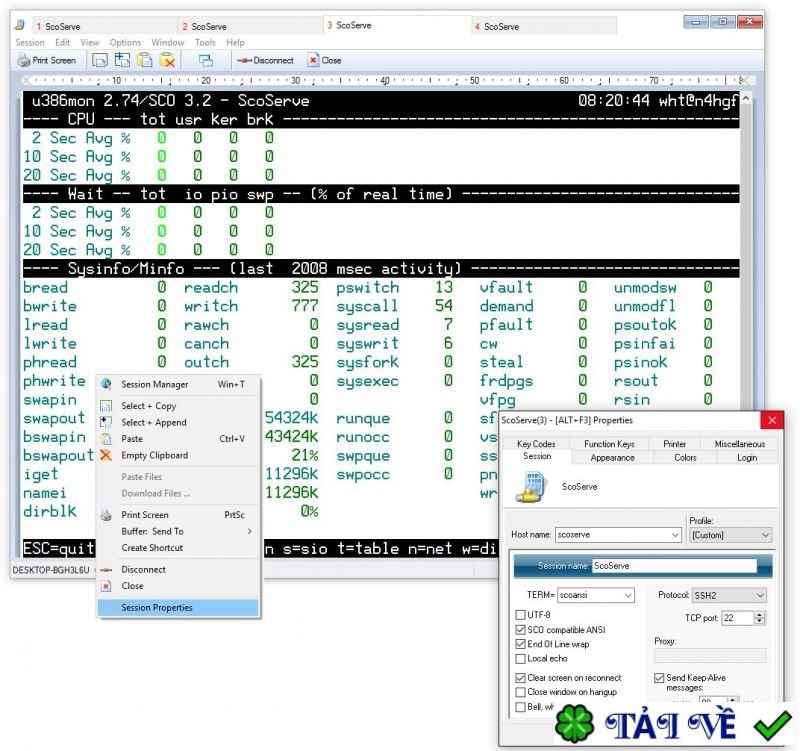This screenshot has width=800, height=751.
Task: Click the Paste clipboard toolbar icon
Action: 145,60
